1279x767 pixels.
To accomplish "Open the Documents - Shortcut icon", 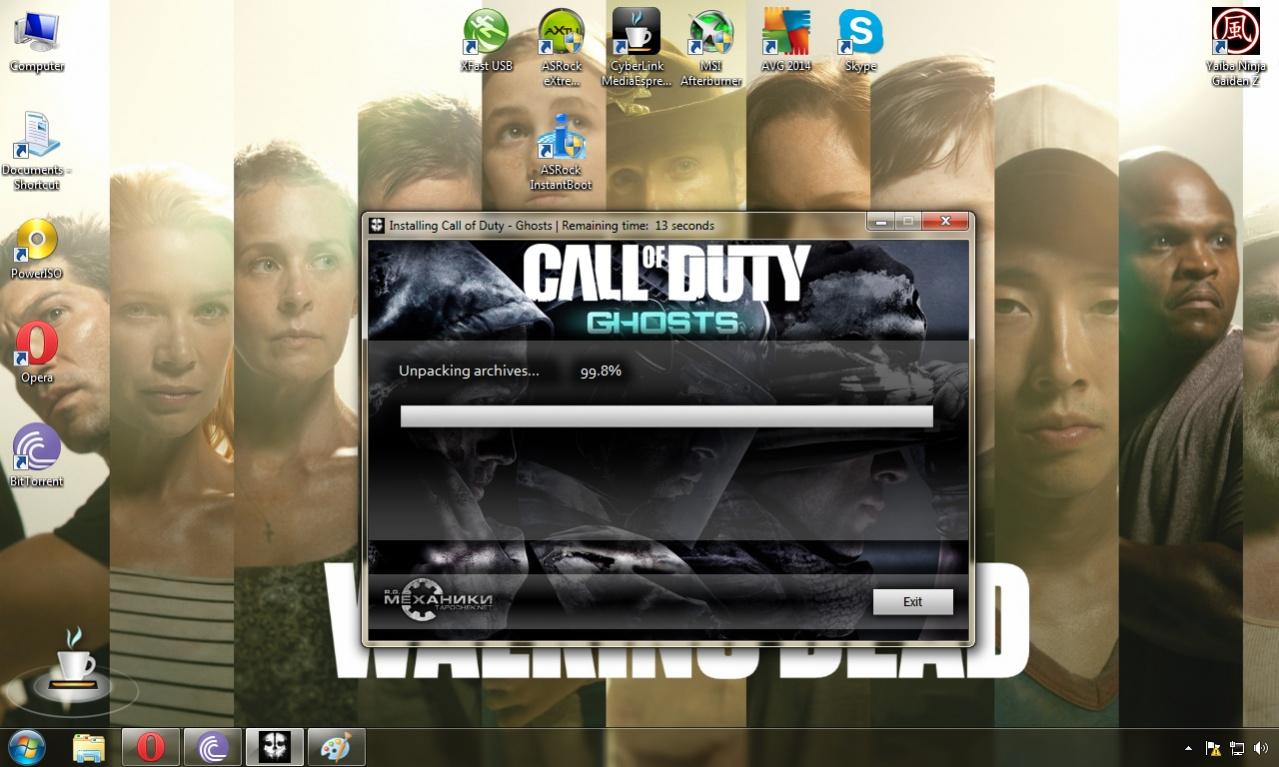I will click(x=36, y=150).
